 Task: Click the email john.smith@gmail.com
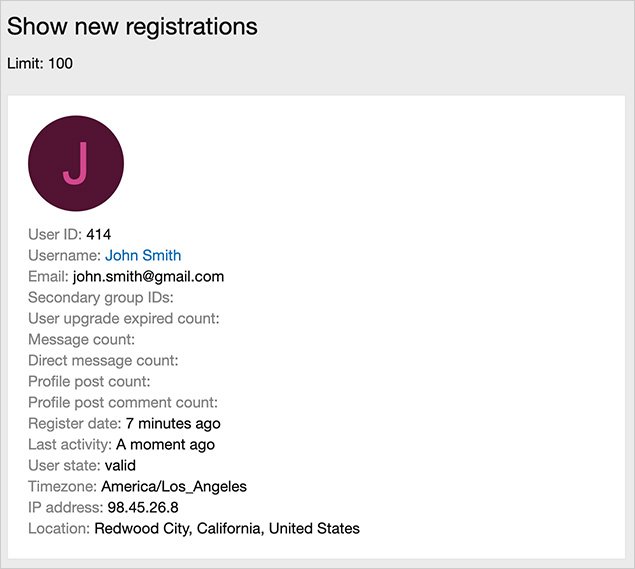[148, 277]
